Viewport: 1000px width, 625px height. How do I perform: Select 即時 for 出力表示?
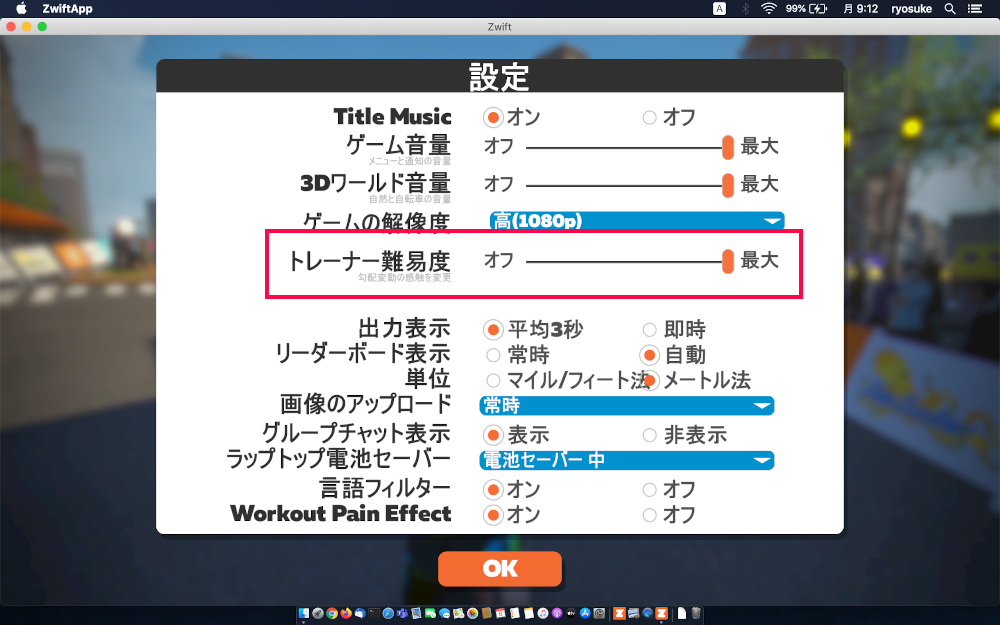pos(649,330)
